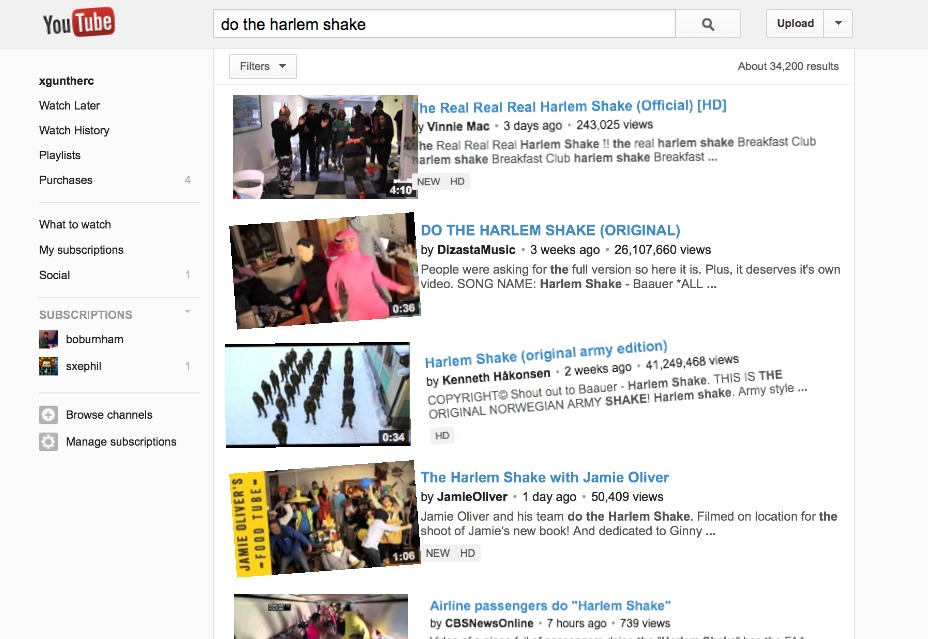Open sxephil subscription
Image resolution: width=928 pixels, height=639 pixels.
83,366
